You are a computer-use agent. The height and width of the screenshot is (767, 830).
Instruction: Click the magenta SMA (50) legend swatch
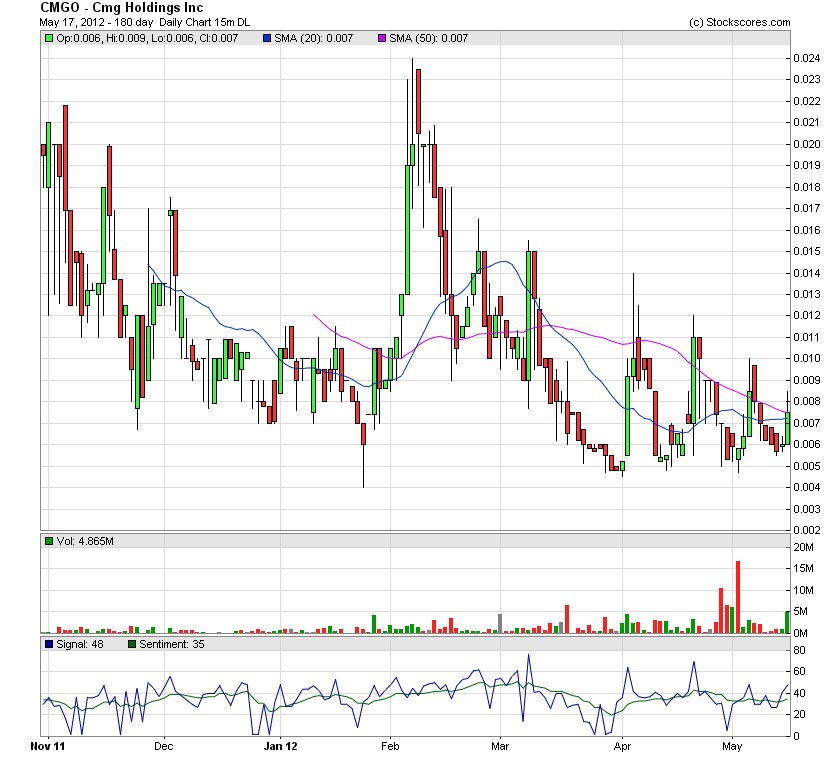382,38
